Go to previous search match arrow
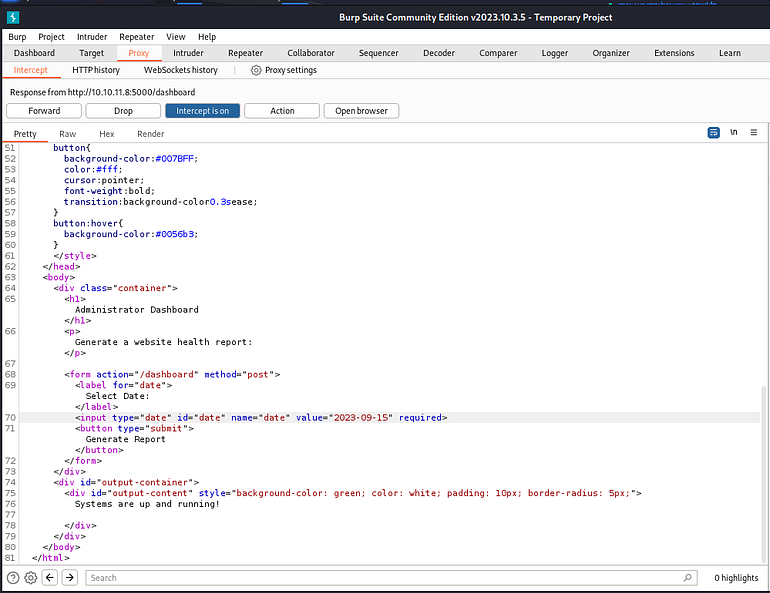This screenshot has height=593, width=770. point(50,577)
